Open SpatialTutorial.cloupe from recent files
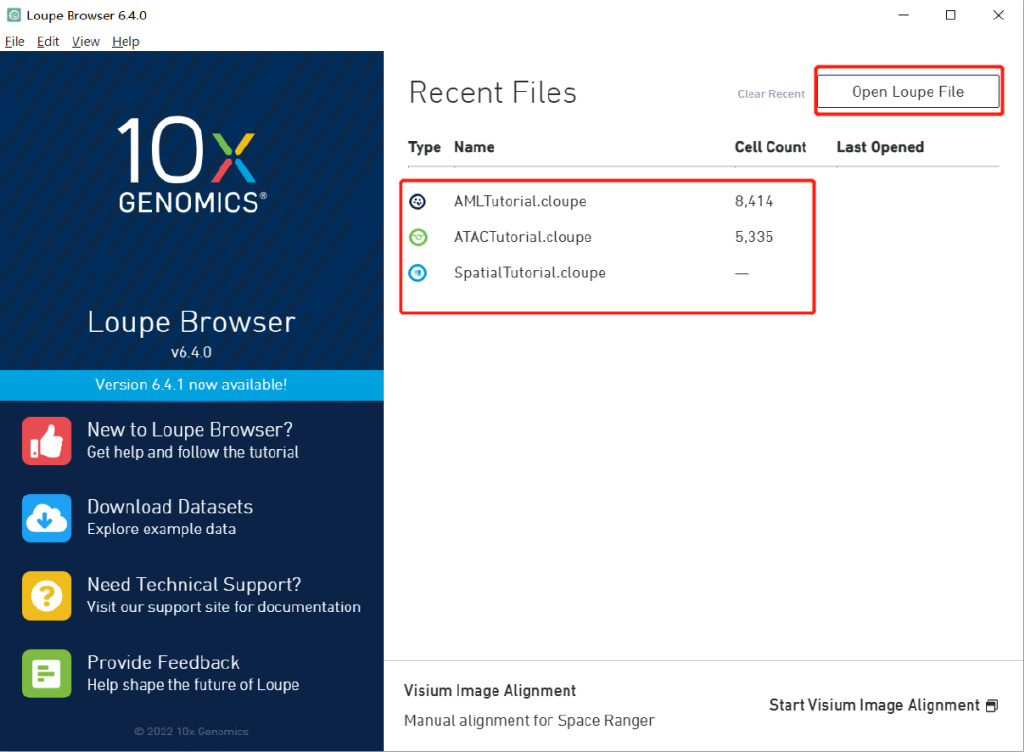This screenshot has height=752, width=1024. (x=529, y=272)
